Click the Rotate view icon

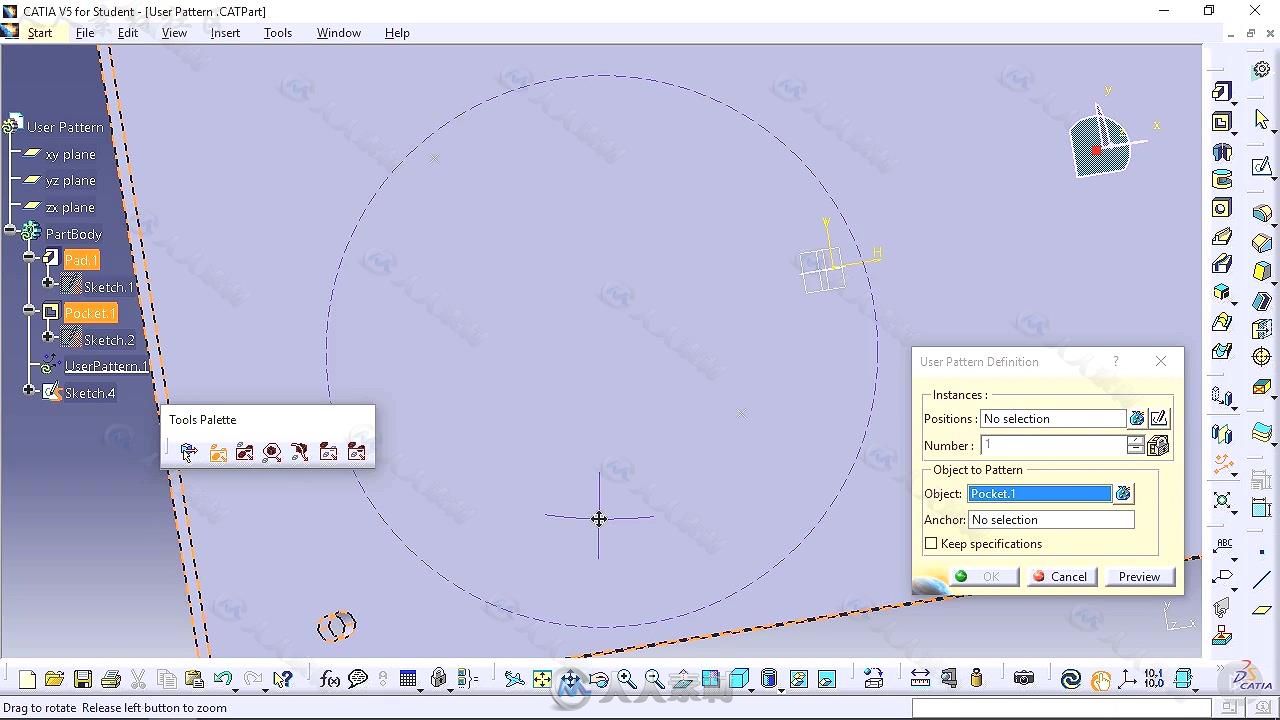[598, 679]
